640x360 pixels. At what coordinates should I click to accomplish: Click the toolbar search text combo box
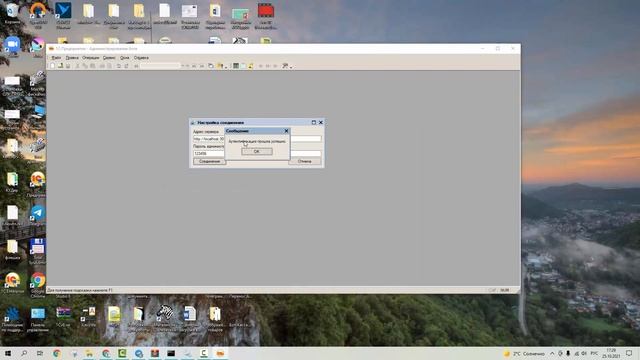160,66
